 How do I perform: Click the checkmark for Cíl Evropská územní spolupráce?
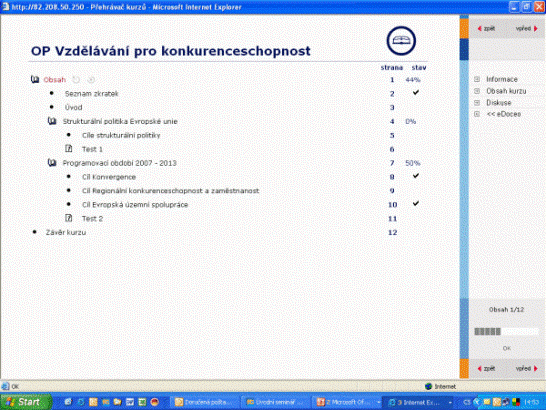pos(416,203)
